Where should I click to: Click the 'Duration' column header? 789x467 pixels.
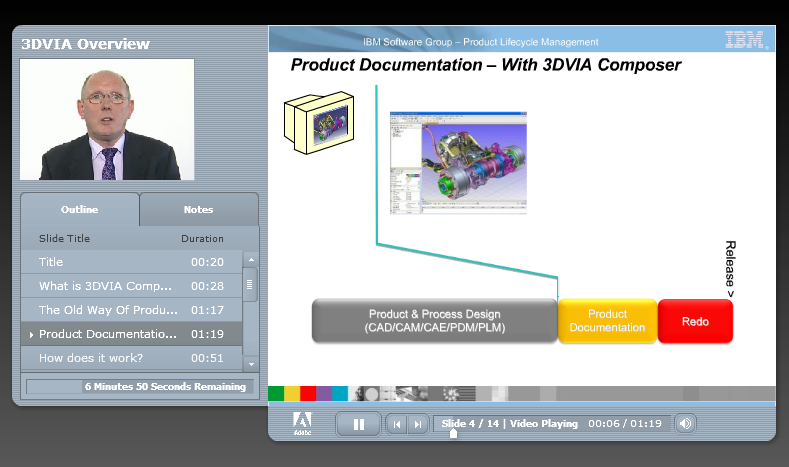(x=202, y=239)
